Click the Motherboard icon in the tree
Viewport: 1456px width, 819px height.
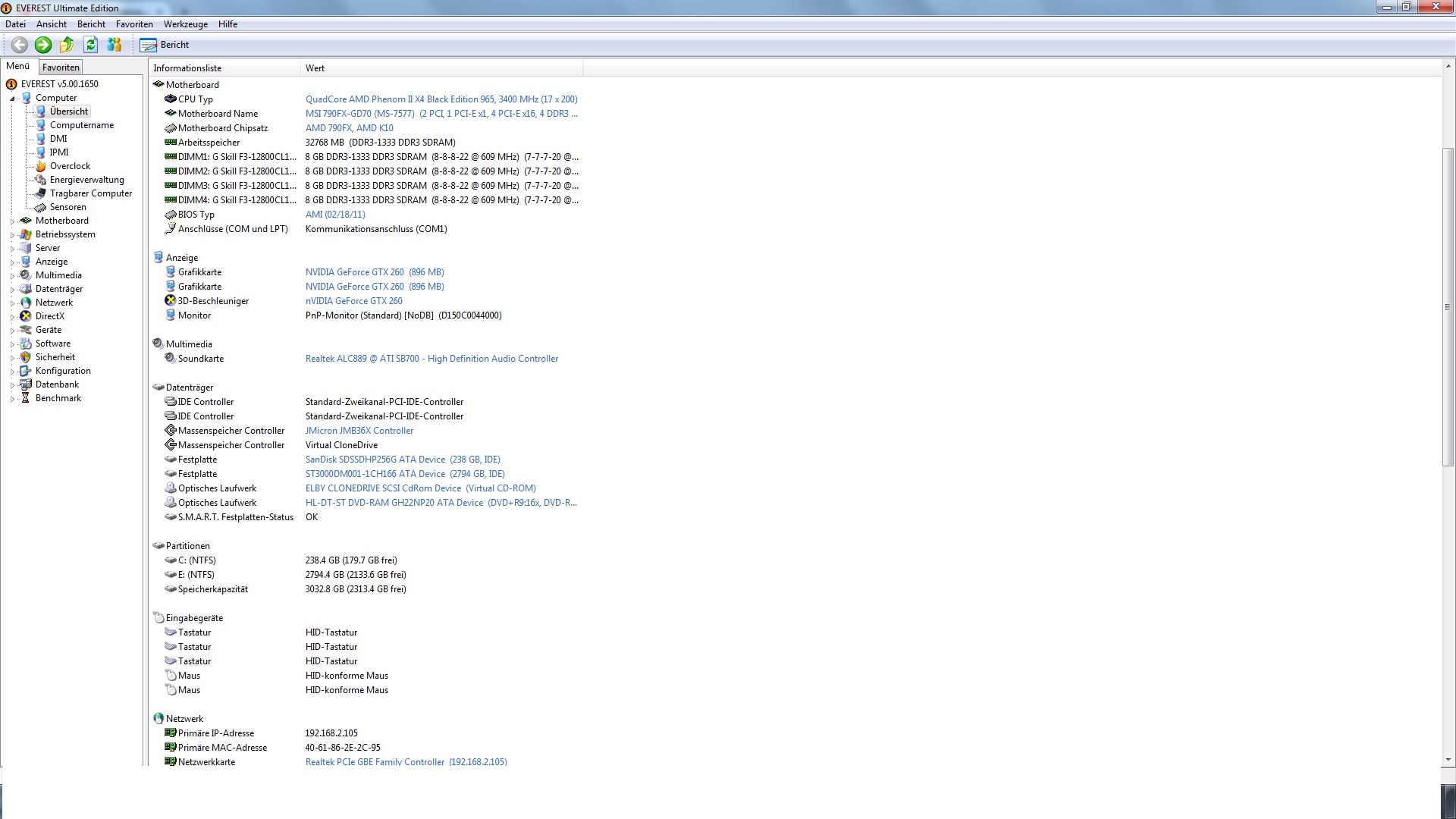click(x=26, y=221)
